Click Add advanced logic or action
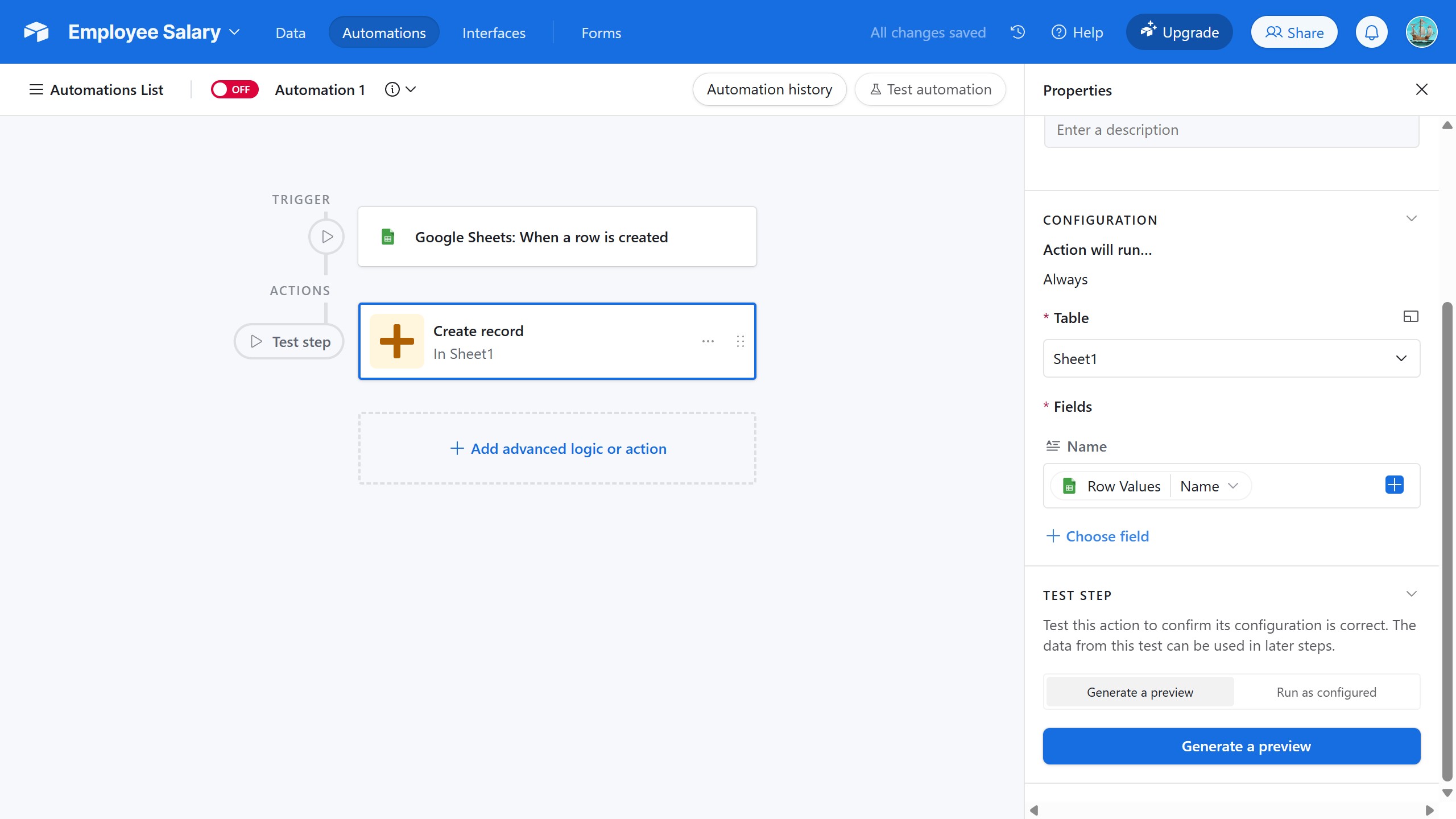1456x819 pixels. click(x=557, y=448)
